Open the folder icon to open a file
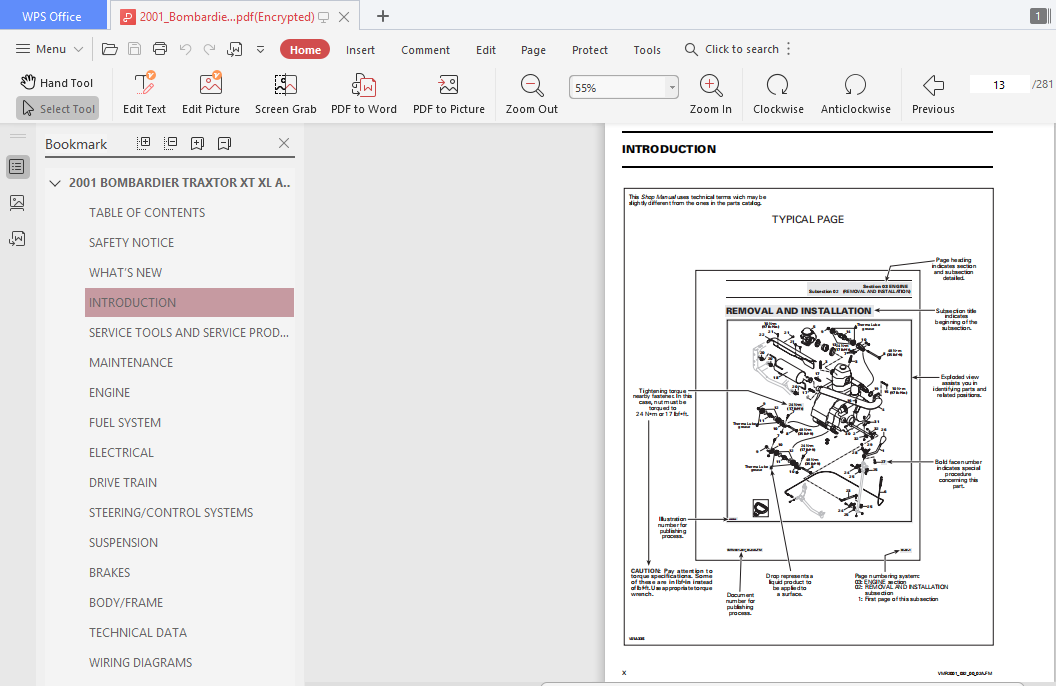 pyautogui.click(x=110, y=48)
